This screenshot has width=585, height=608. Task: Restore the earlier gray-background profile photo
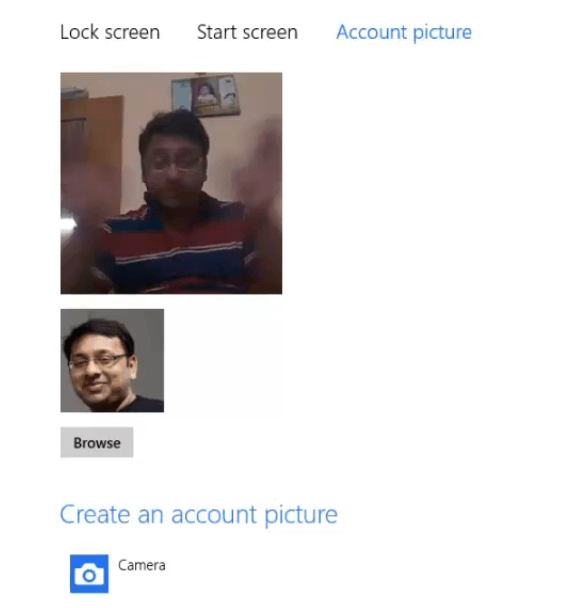click(x=112, y=360)
